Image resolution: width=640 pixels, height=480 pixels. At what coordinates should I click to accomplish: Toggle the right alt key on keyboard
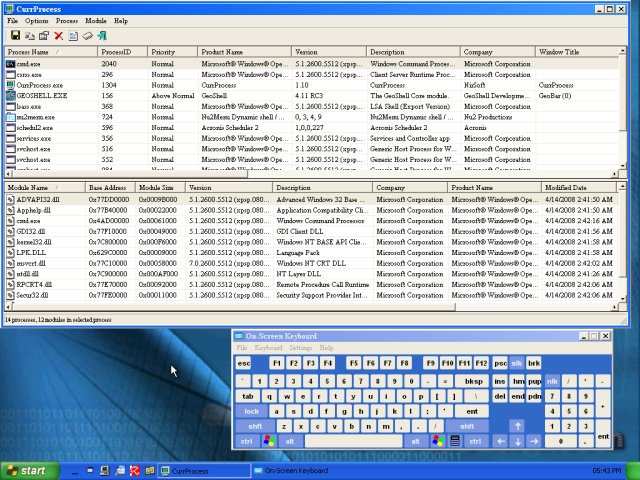pyautogui.click(x=416, y=441)
